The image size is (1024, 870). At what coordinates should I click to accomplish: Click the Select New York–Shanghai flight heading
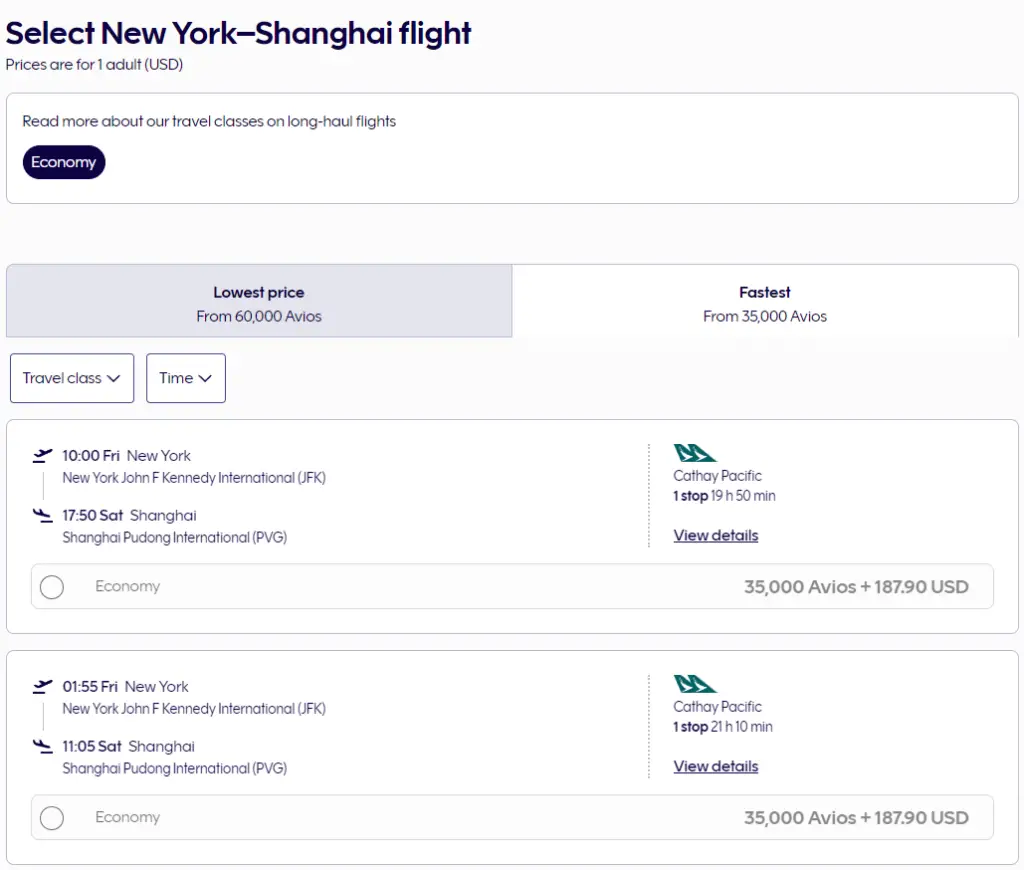[239, 33]
